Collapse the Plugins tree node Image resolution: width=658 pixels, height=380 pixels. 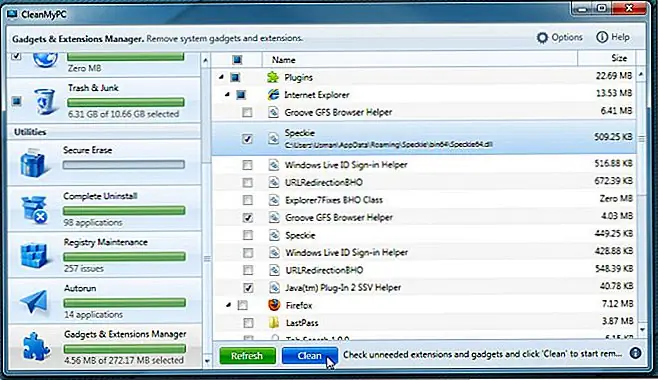pos(221,77)
